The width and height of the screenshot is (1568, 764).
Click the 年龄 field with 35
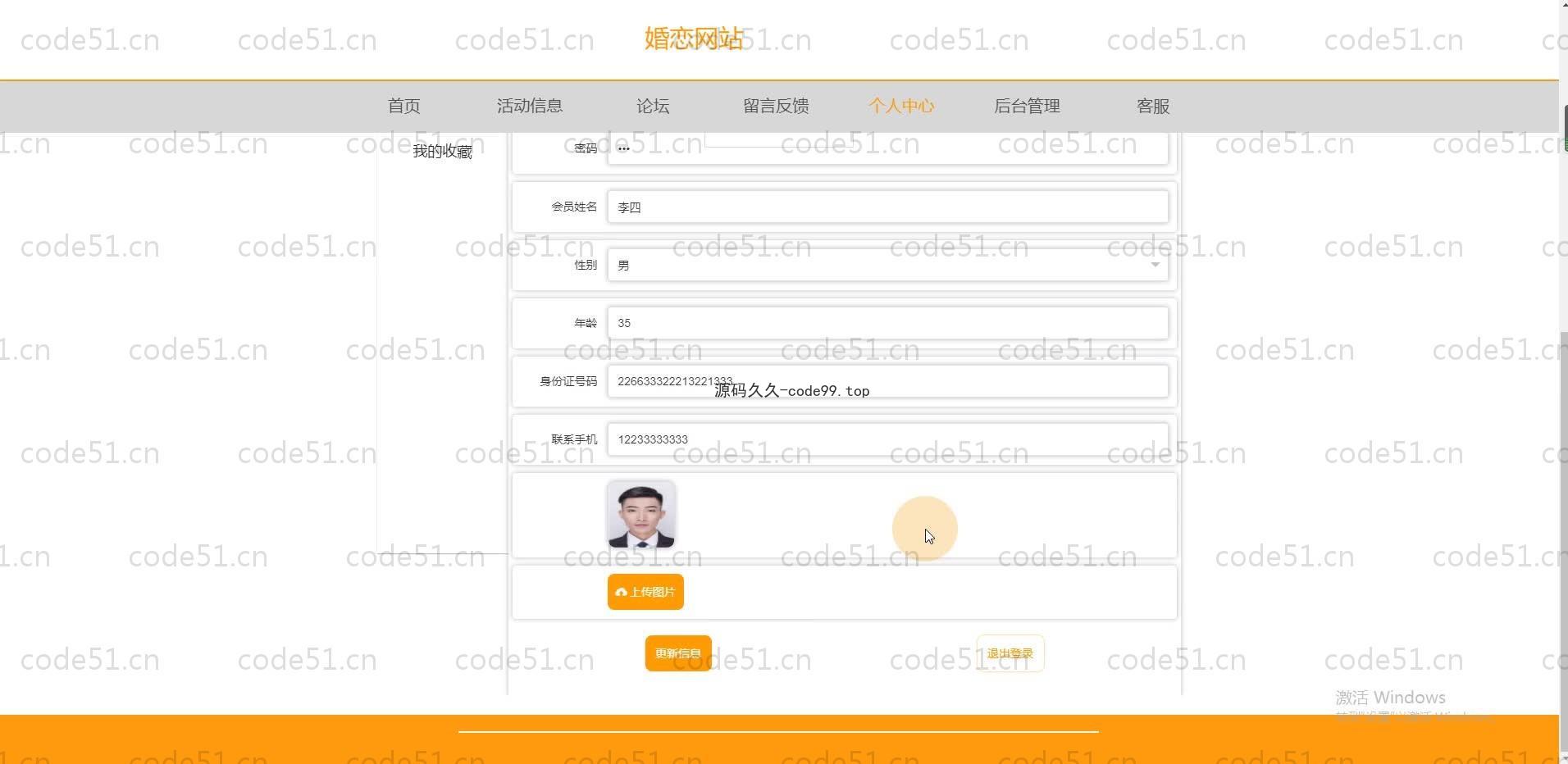[888, 323]
